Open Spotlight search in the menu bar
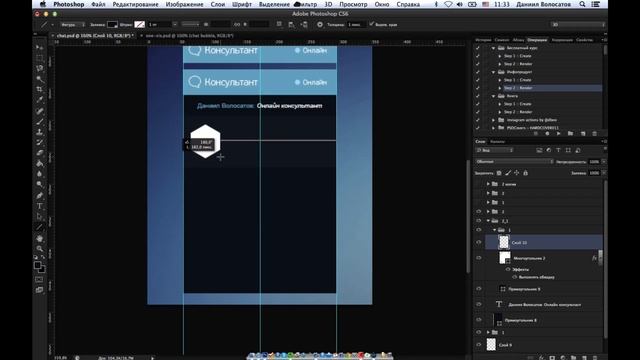Viewport: 640px width, 360px height. (x=582, y=4)
